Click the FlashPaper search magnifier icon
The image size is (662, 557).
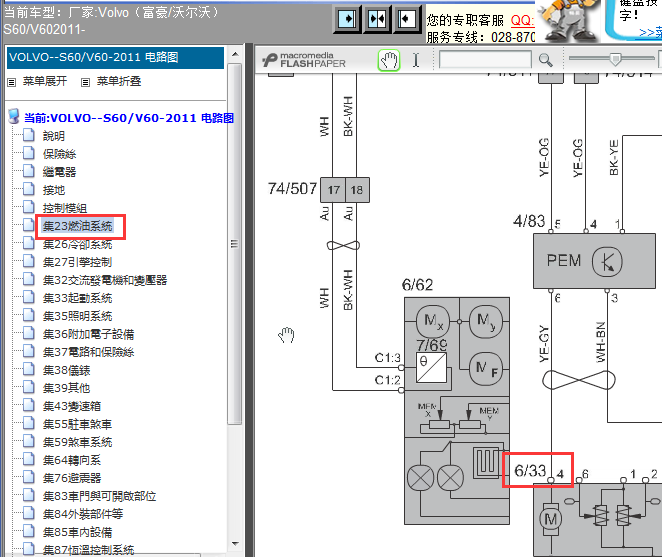(x=545, y=60)
